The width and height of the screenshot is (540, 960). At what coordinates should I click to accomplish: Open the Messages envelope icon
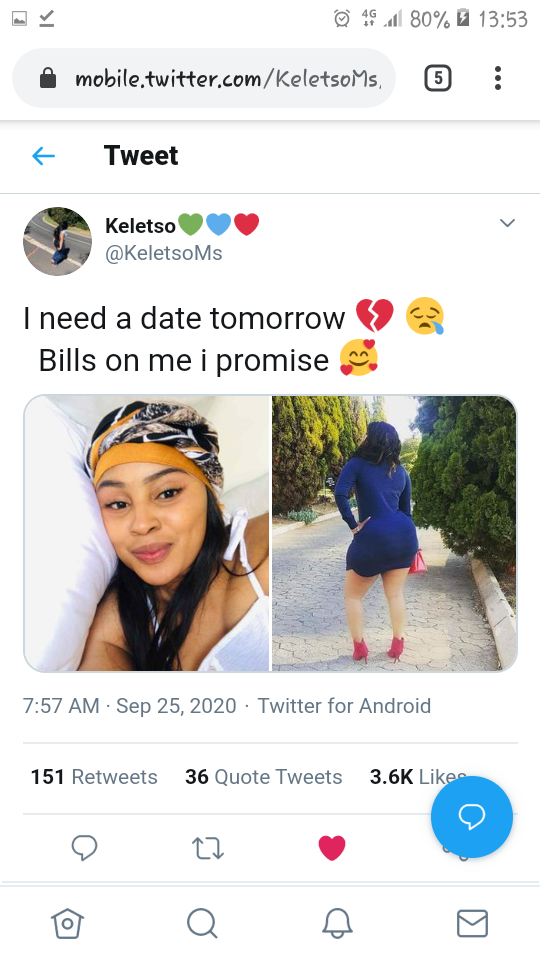point(473,923)
